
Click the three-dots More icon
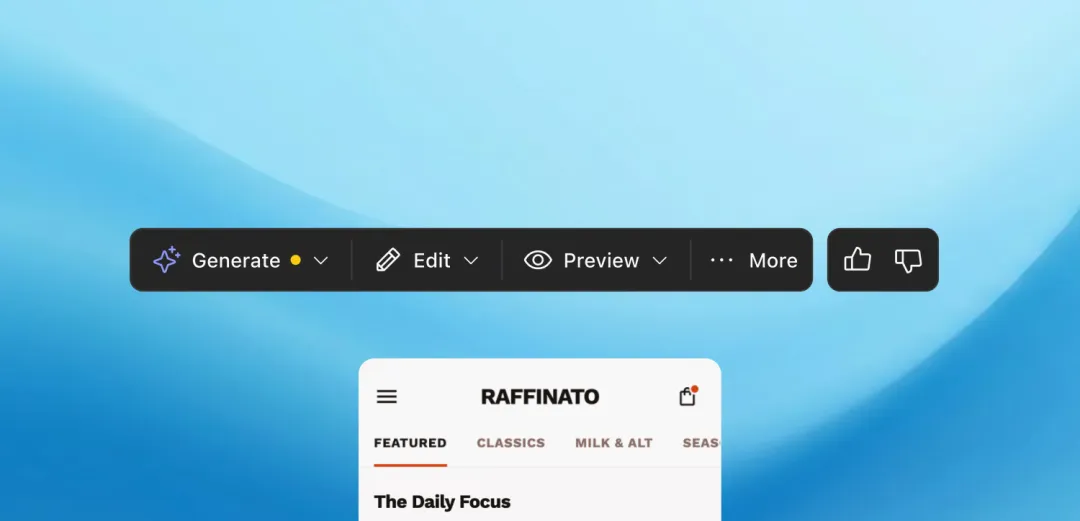[x=721, y=260]
